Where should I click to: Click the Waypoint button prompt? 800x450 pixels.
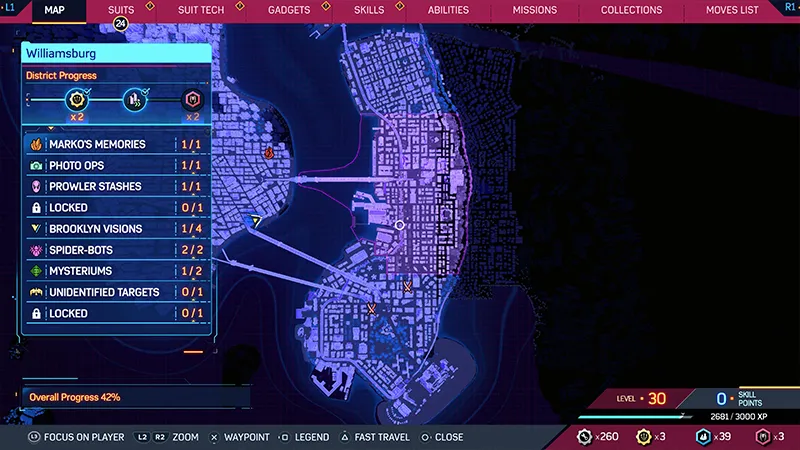(240, 437)
